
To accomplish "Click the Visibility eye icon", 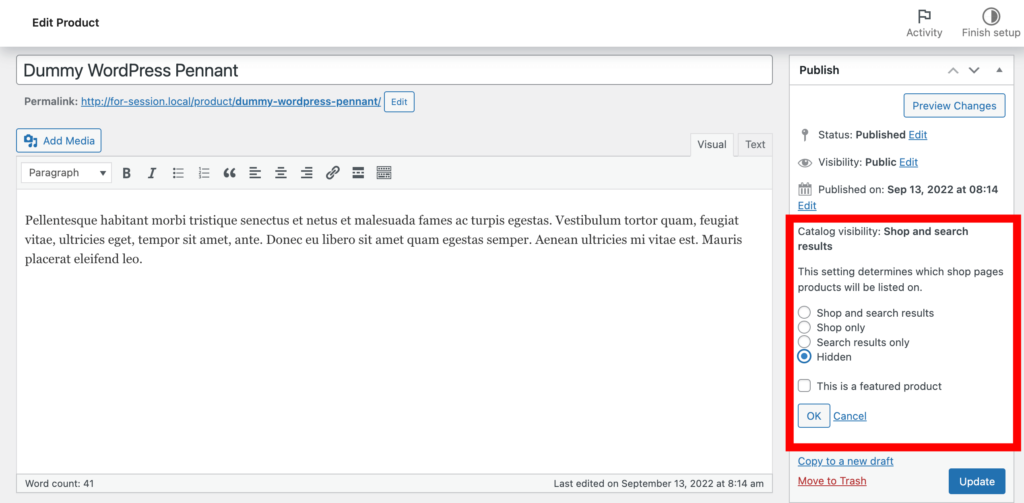I will 805,162.
